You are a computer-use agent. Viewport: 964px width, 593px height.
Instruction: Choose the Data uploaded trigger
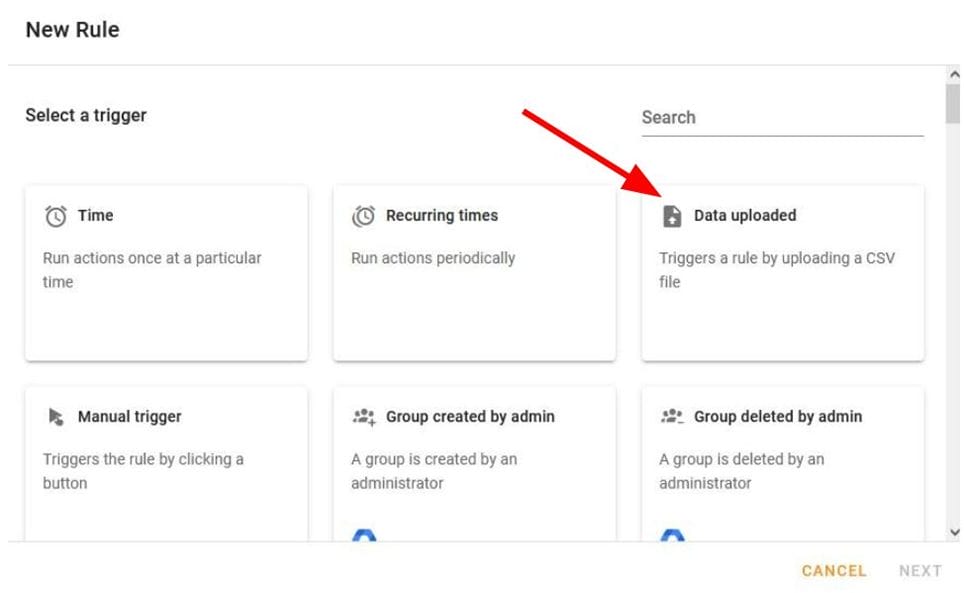click(x=785, y=270)
